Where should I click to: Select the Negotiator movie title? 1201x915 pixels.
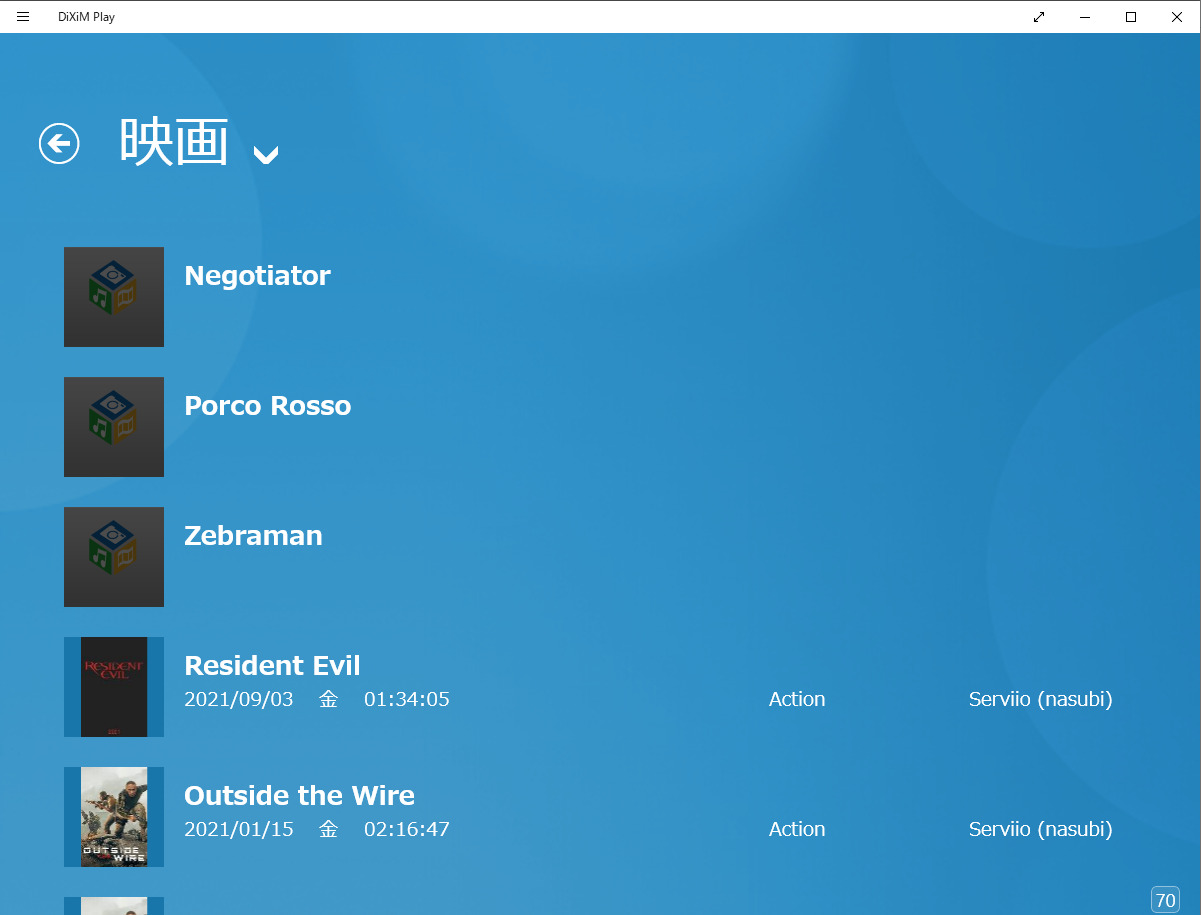pos(257,276)
